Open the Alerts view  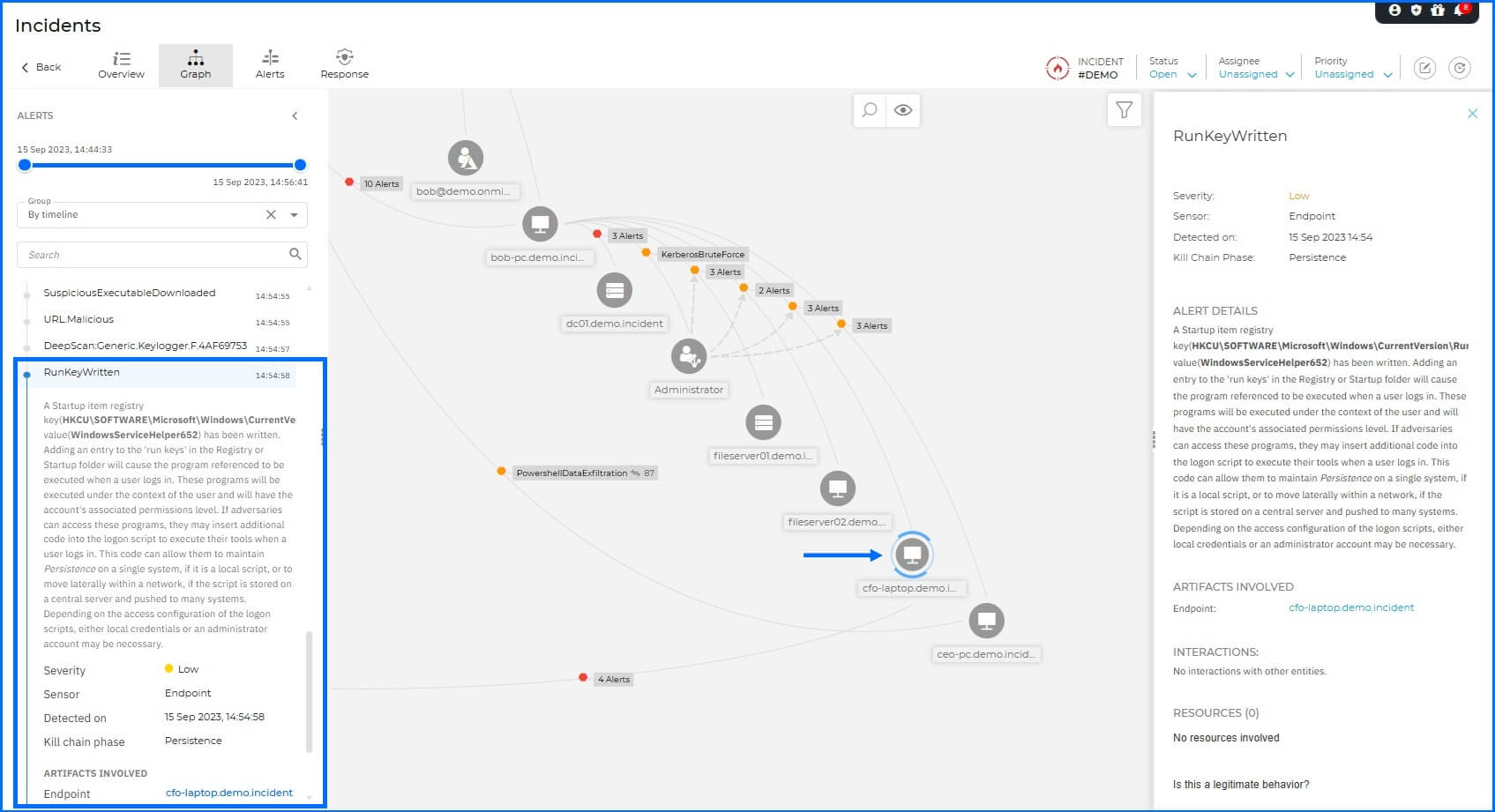pyautogui.click(x=270, y=64)
